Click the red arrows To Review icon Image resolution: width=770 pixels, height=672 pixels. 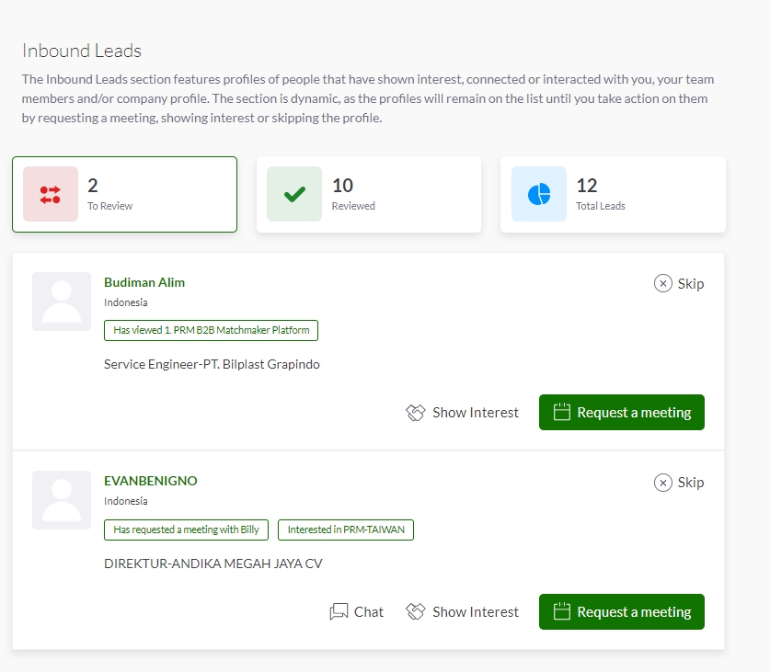tap(50, 194)
